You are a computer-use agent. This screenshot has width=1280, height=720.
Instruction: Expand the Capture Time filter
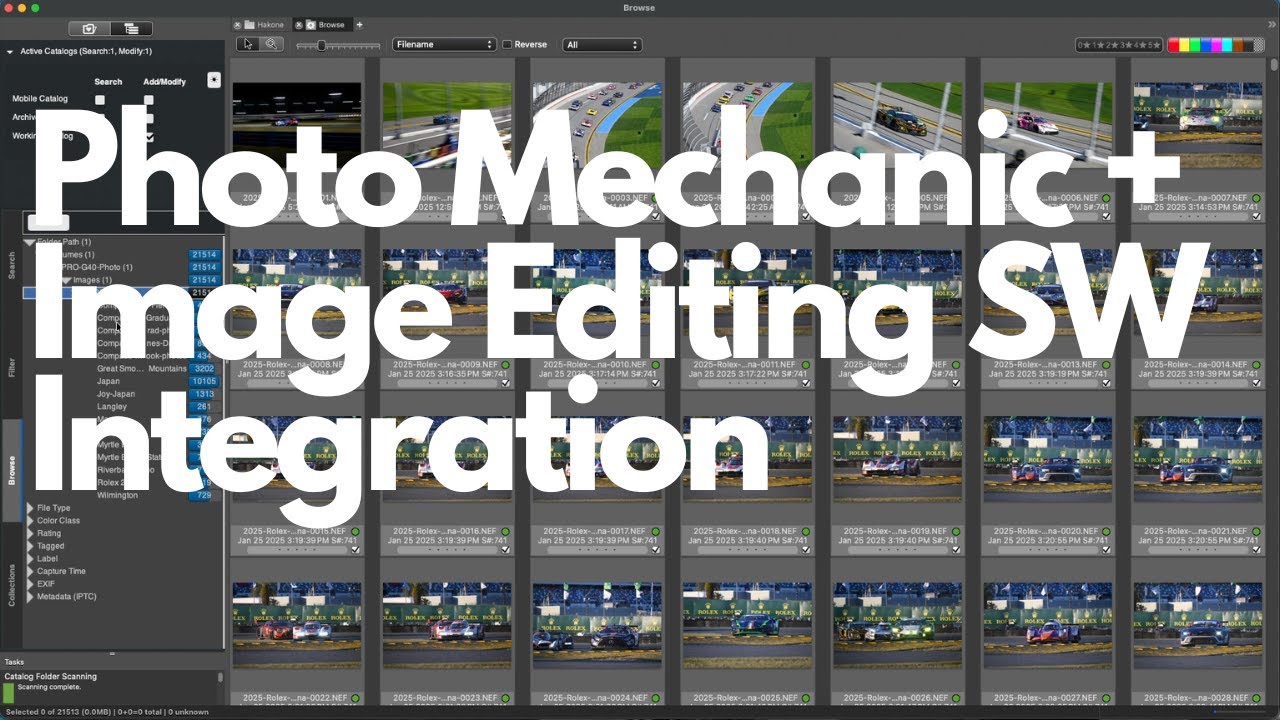point(30,572)
